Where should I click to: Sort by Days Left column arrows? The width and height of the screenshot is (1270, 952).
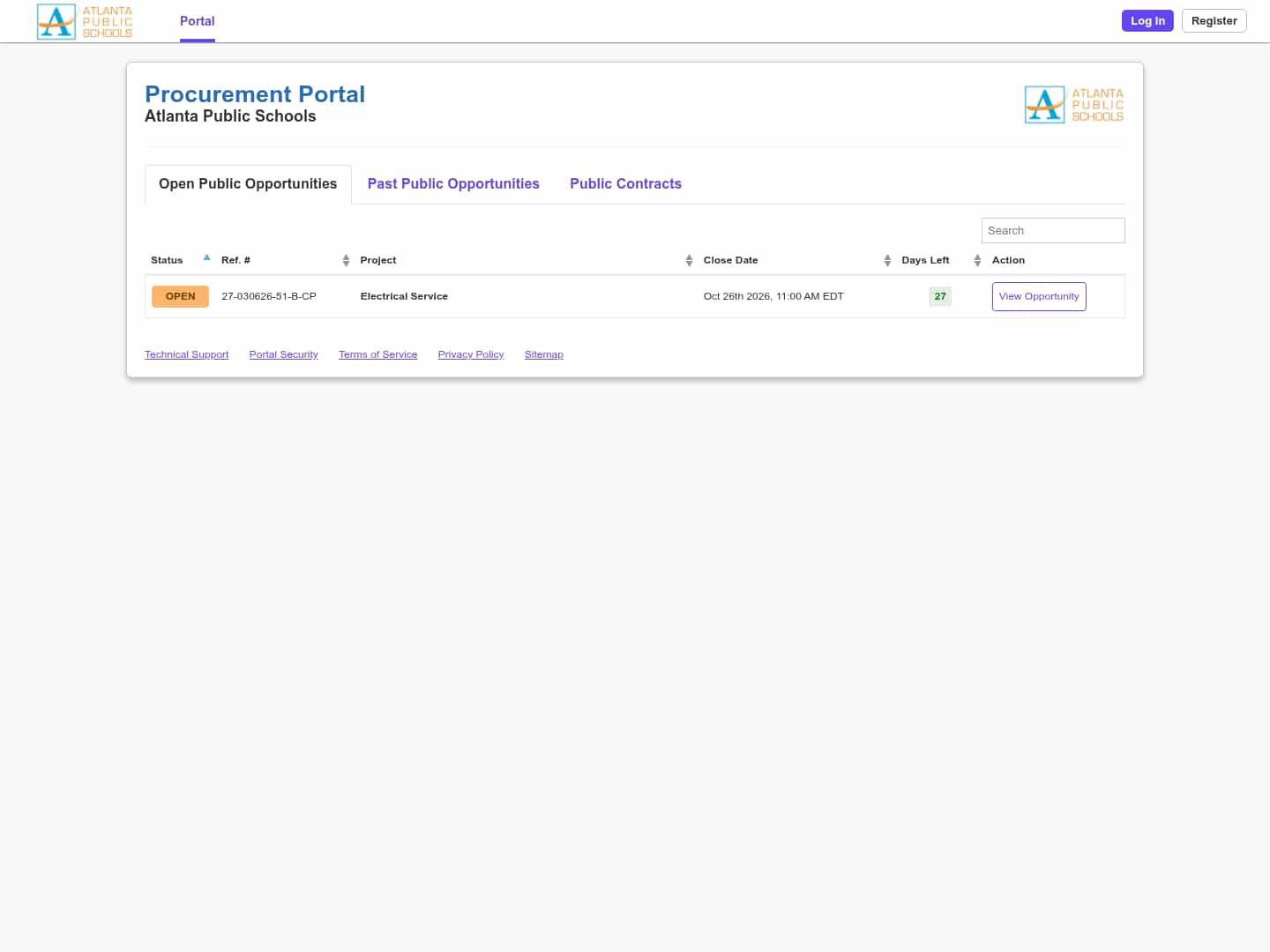pyautogui.click(x=977, y=260)
